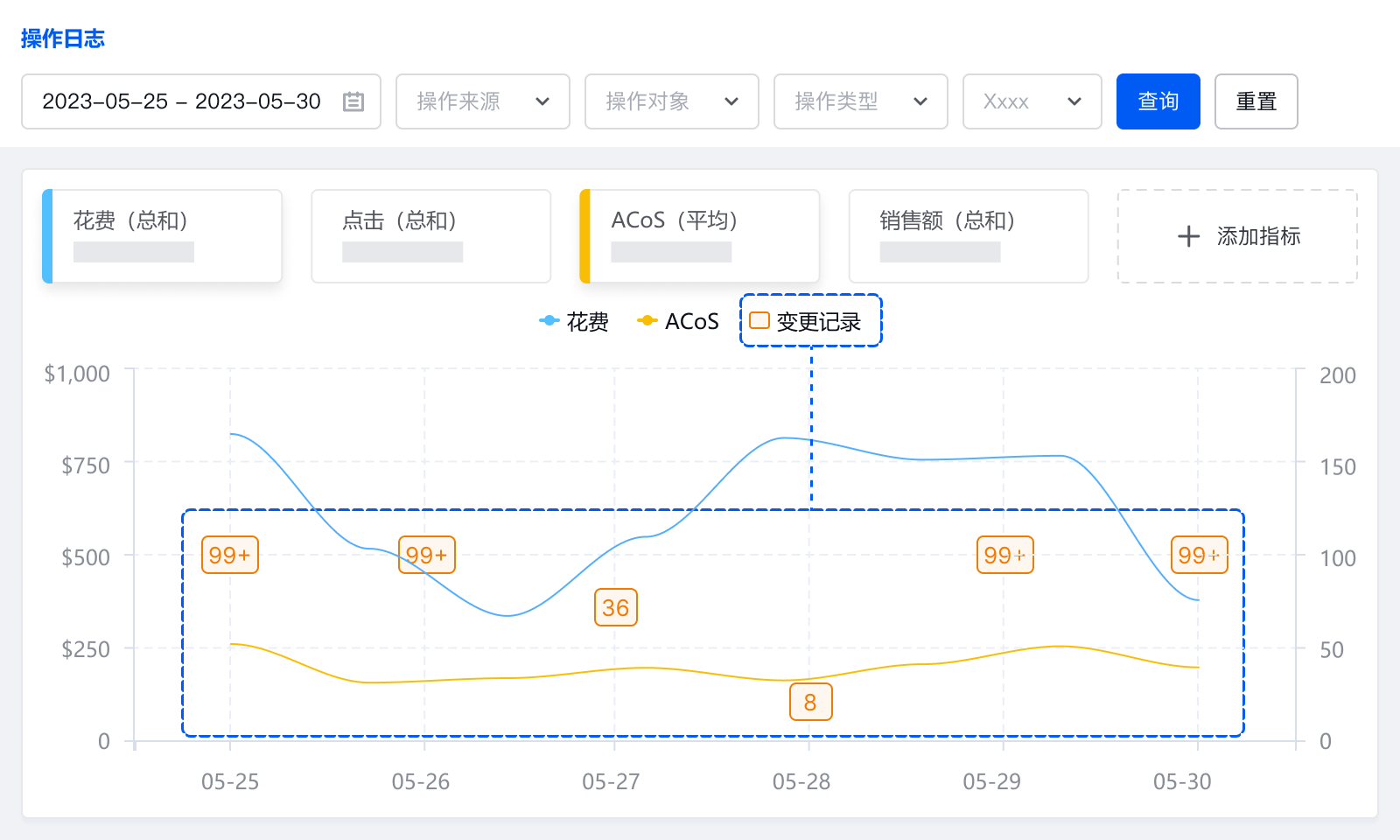The height and width of the screenshot is (840, 1400).
Task: Open the Xxxx dropdown
Action: point(1032,101)
